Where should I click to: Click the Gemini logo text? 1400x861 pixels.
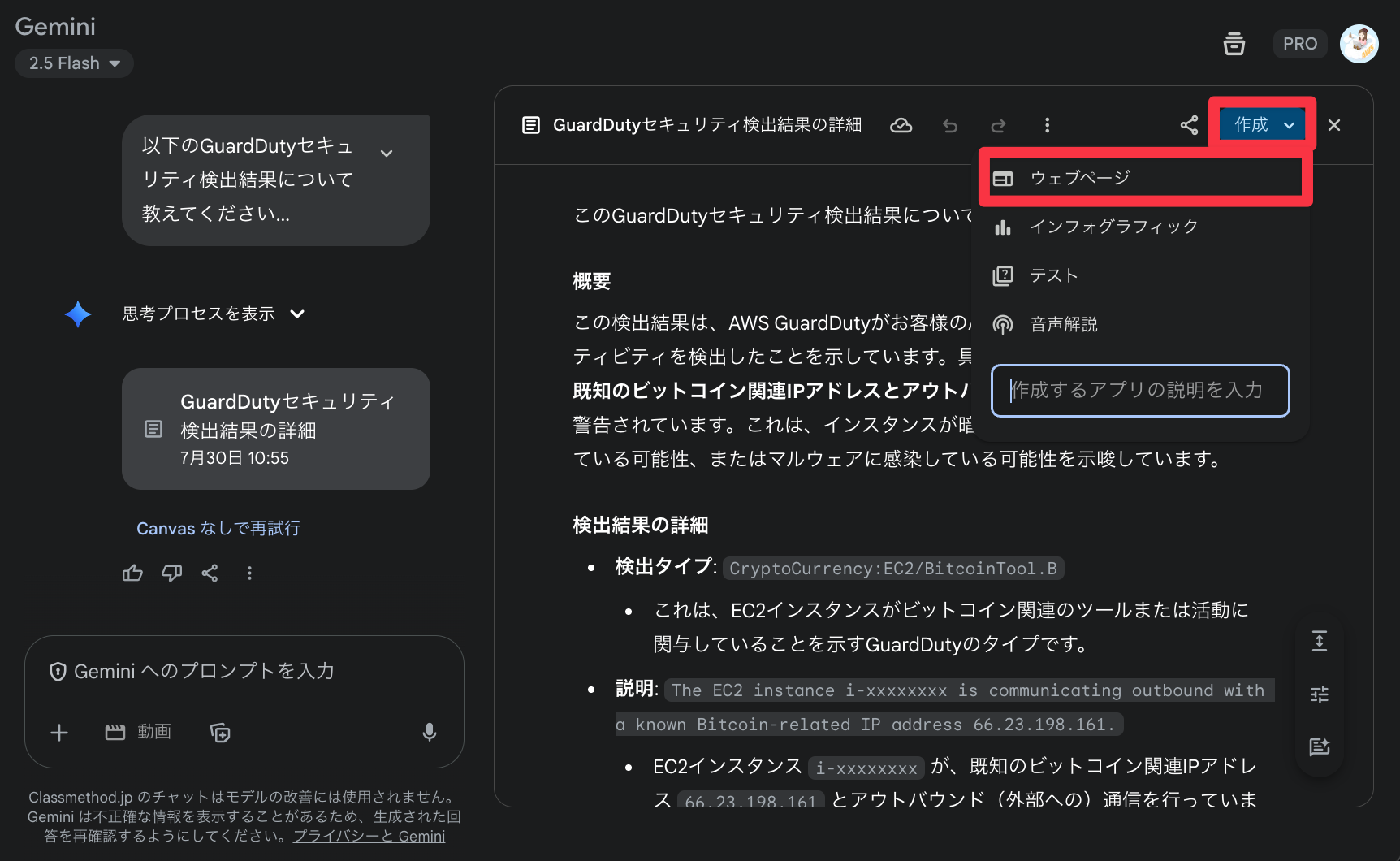click(55, 27)
